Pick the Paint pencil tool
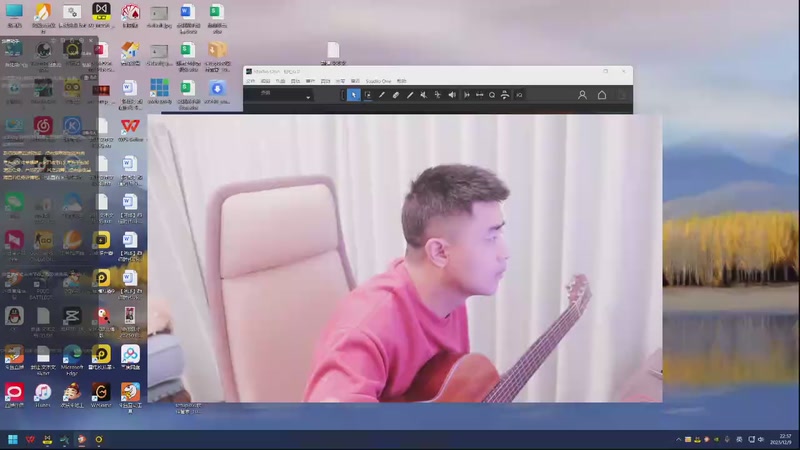Screen dimensions: 800x450 point(382,95)
